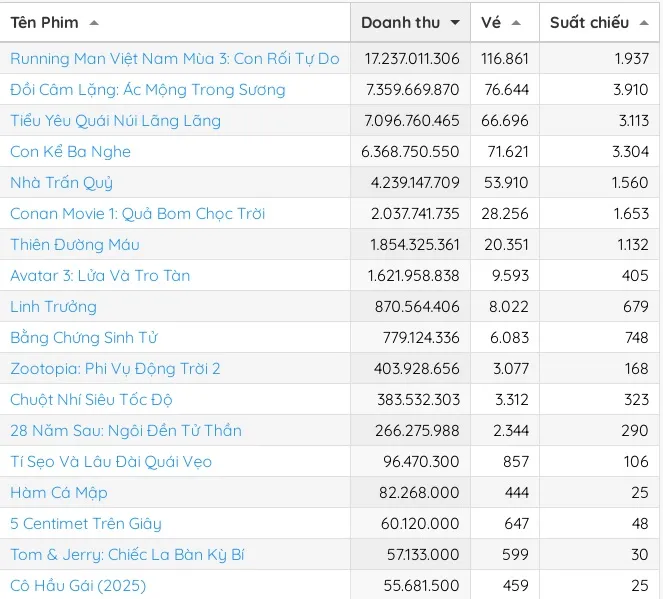Open Conan Movie 1: Quả Bom Chọc Trời
Image resolution: width=663 pixels, height=599 pixels.
137,214
